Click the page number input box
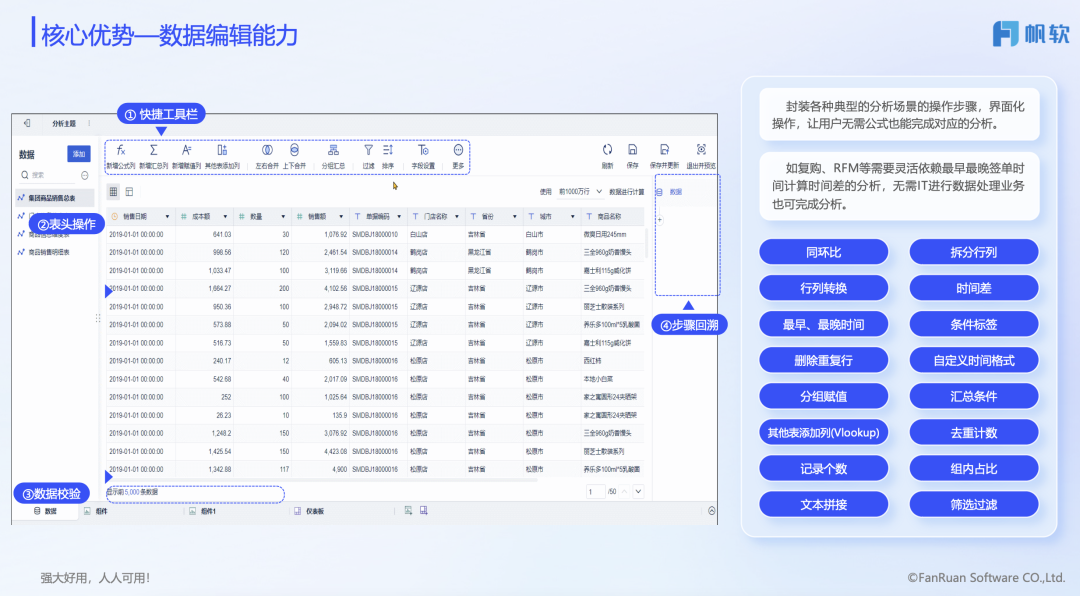Viewport: 1080px width, 596px height. coord(595,491)
